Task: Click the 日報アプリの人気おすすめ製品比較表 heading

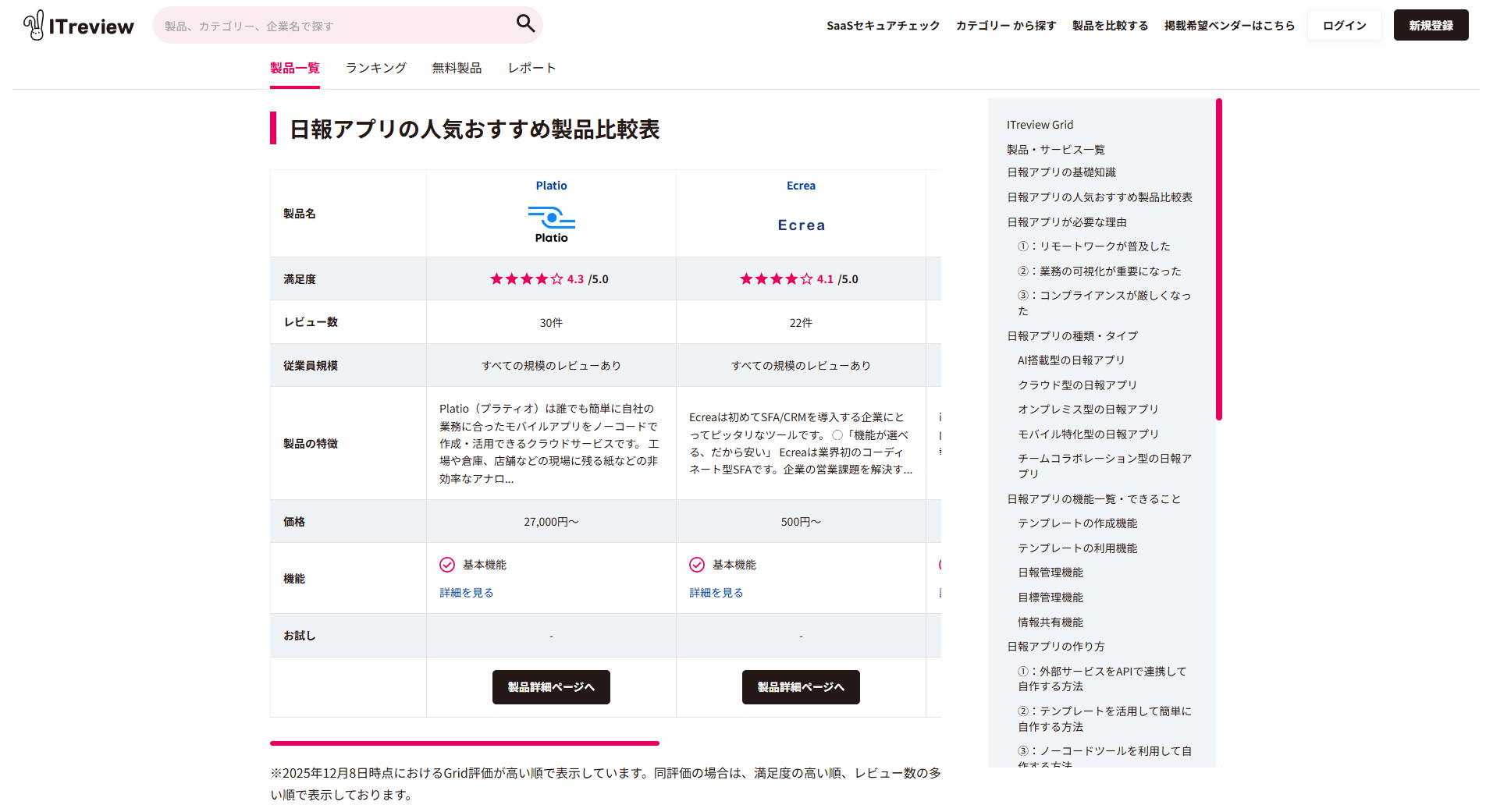Action: [x=475, y=129]
